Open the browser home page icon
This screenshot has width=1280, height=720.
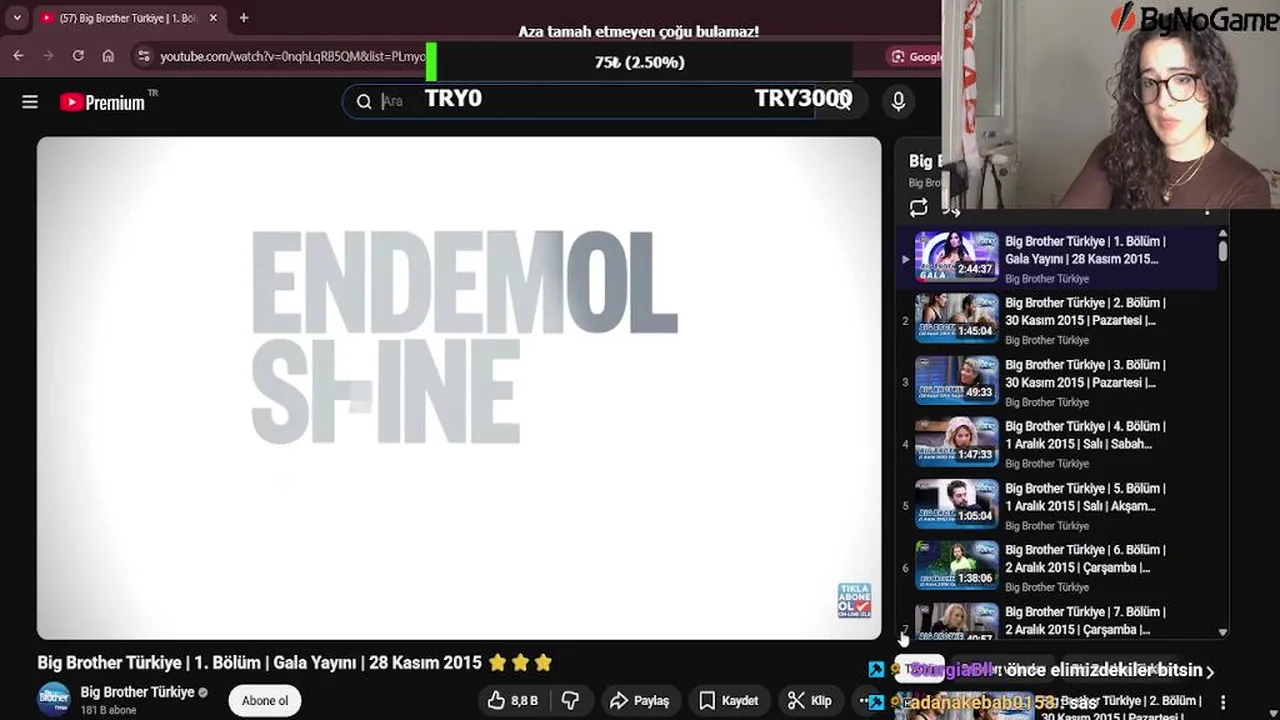(x=108, y=56)
